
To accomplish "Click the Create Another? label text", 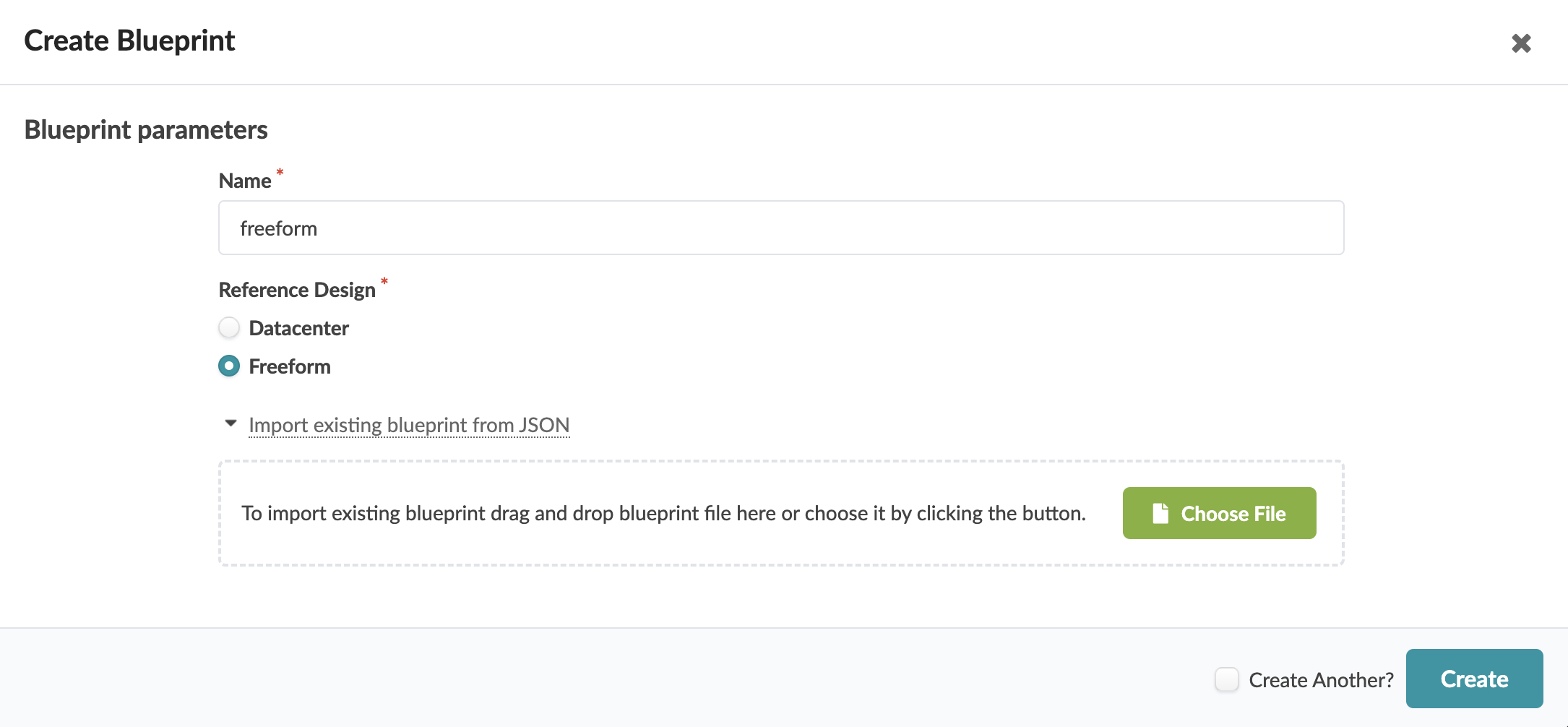I will coord(1321,680).
